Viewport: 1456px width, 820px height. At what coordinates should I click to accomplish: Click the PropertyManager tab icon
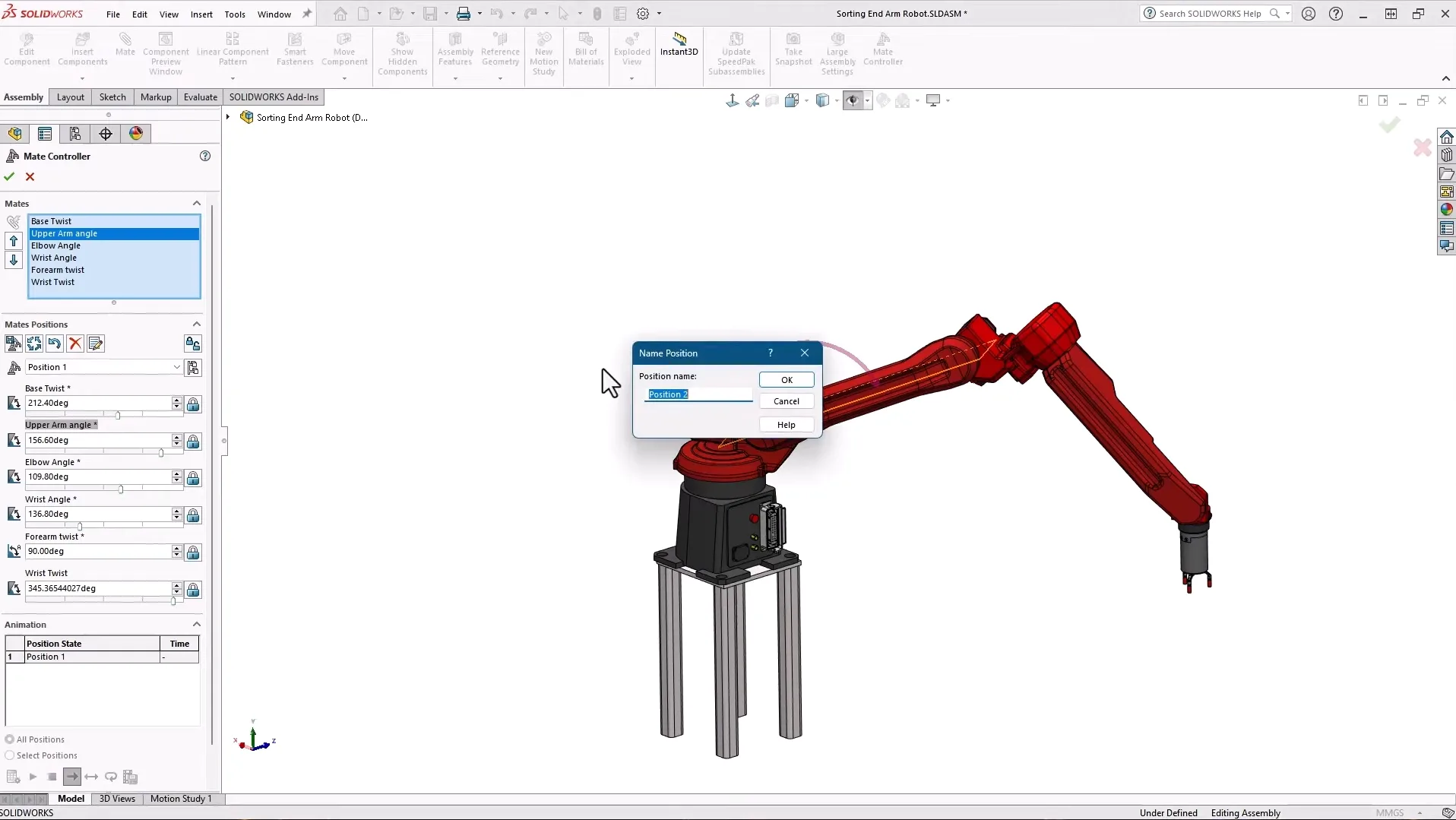45,134
